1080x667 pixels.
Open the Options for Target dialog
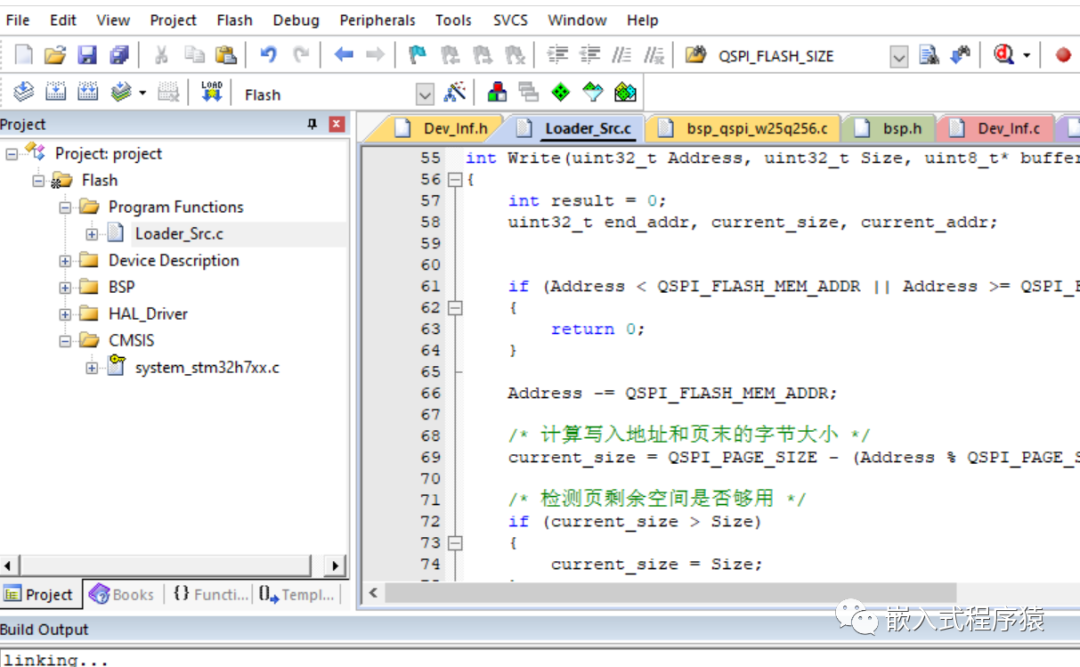pos(455,91)
